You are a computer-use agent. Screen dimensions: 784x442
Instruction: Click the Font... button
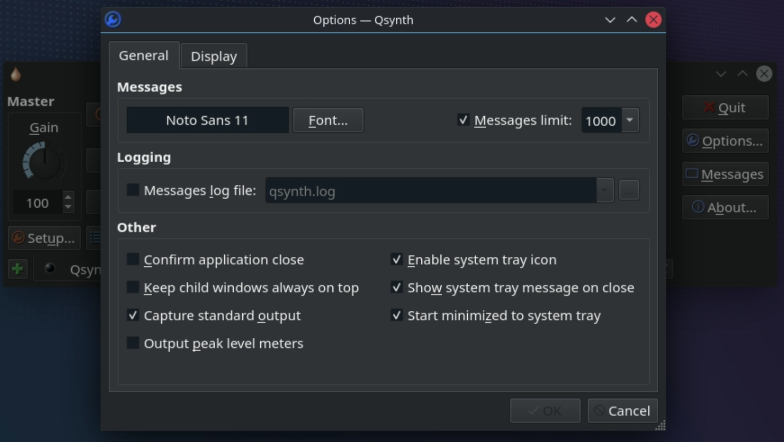[328, 121]
